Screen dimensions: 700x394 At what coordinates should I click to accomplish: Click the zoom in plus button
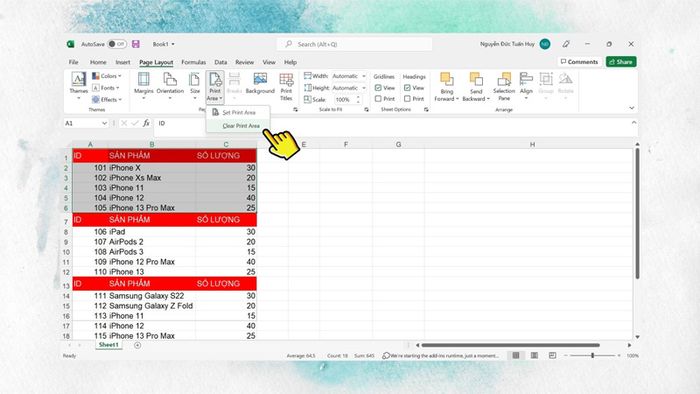point(619,355)
